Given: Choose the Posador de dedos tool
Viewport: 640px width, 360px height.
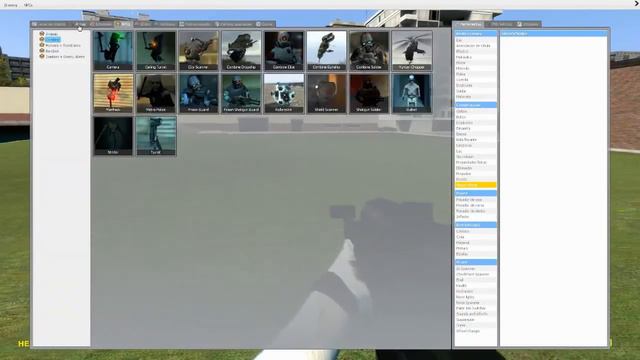Looking at the screenshot, I should [476, 211].
